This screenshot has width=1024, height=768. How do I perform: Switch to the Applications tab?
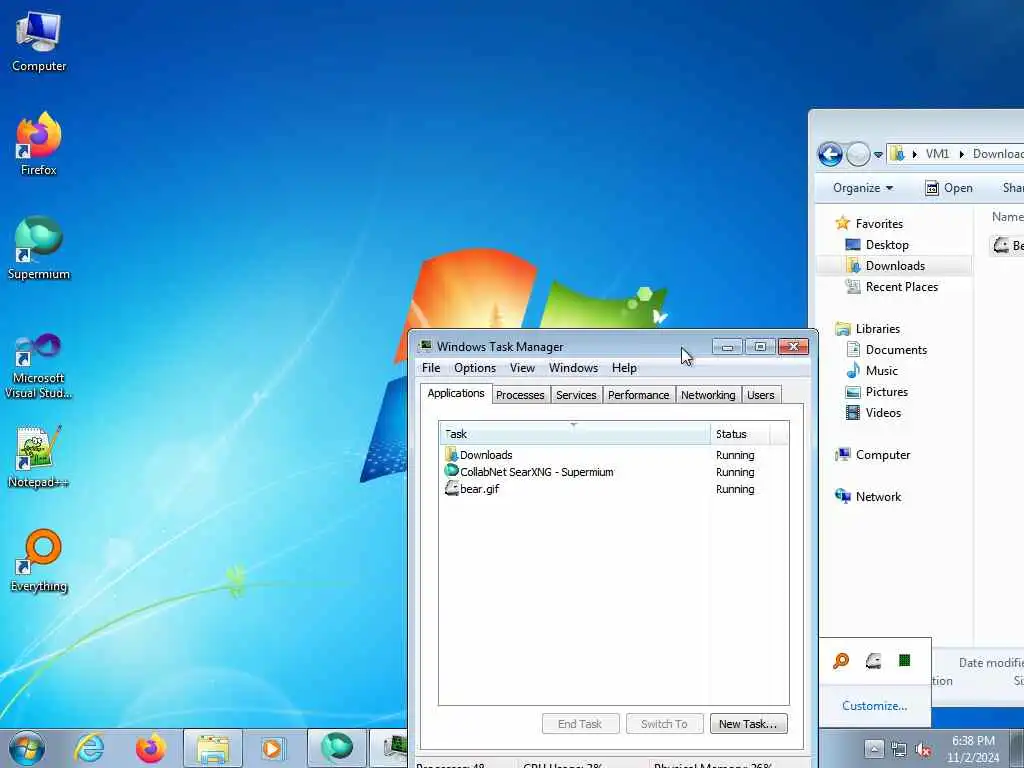[x=456, y=393]
